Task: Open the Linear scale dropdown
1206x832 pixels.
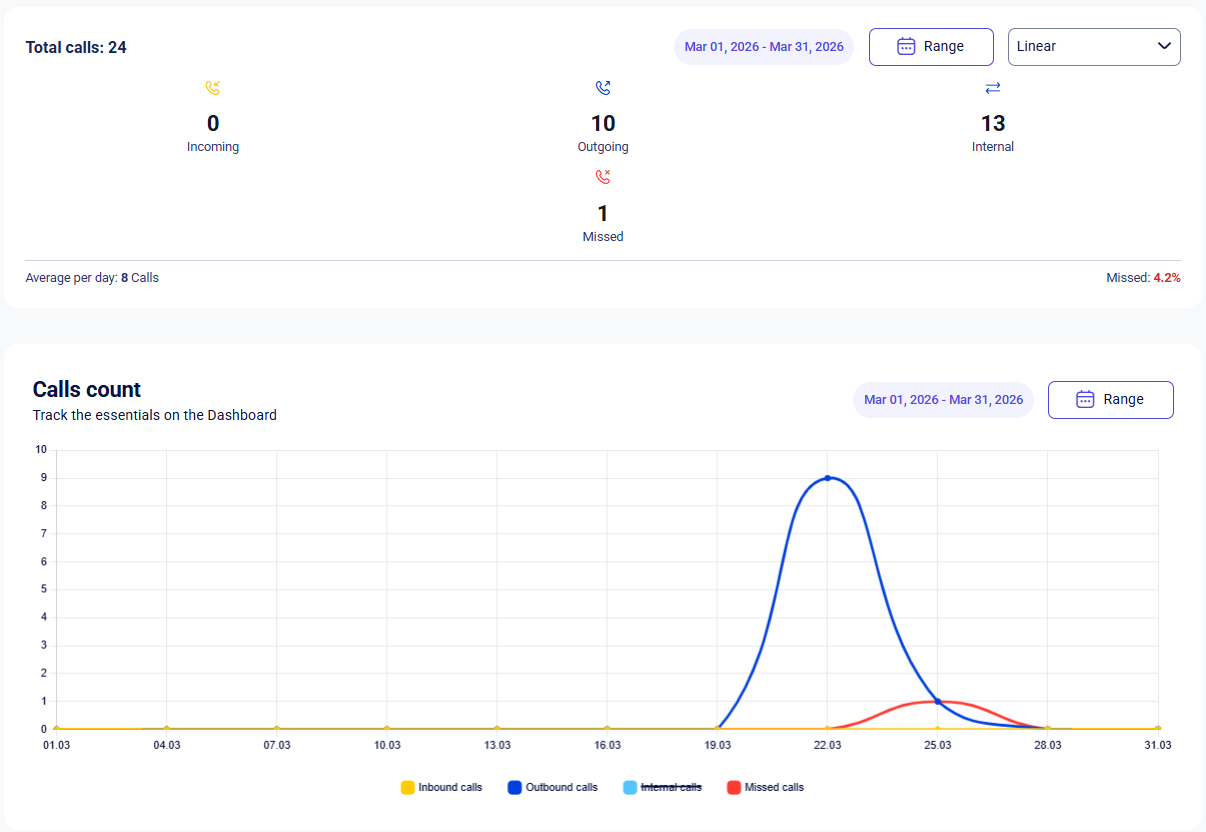Action: coord(1094,47)
